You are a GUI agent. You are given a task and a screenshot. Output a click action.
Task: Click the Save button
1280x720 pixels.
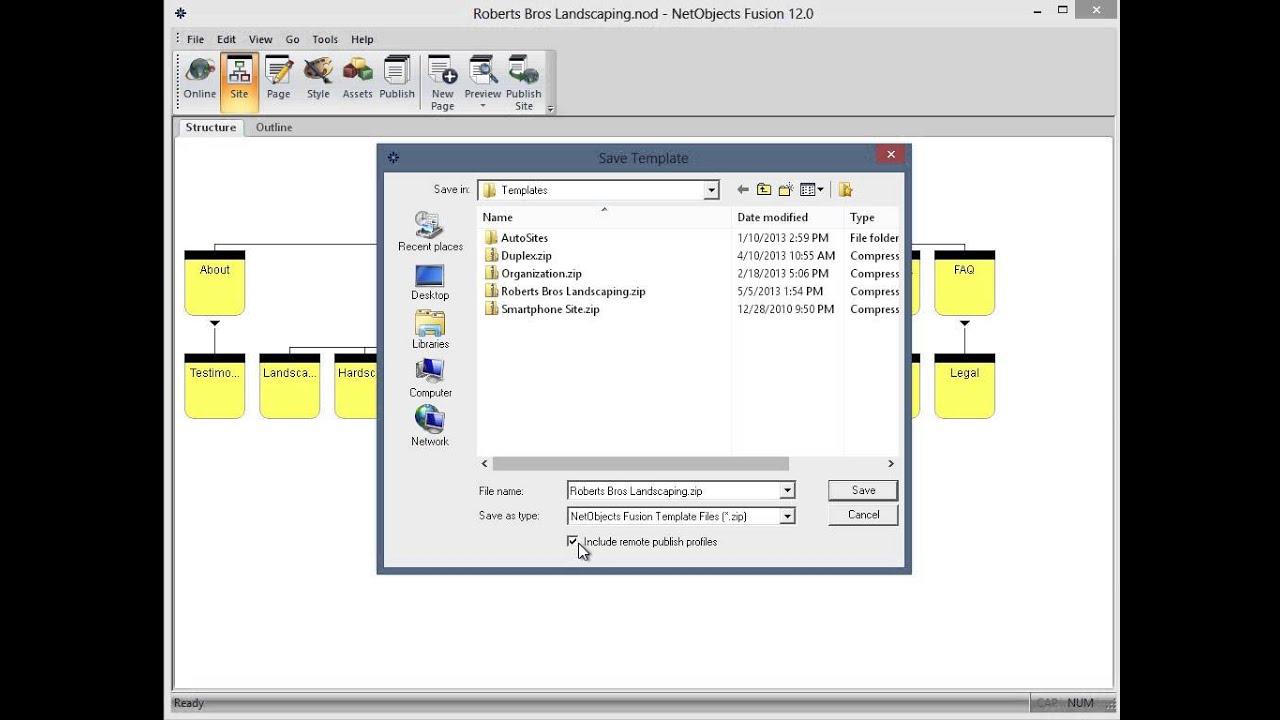863,490
